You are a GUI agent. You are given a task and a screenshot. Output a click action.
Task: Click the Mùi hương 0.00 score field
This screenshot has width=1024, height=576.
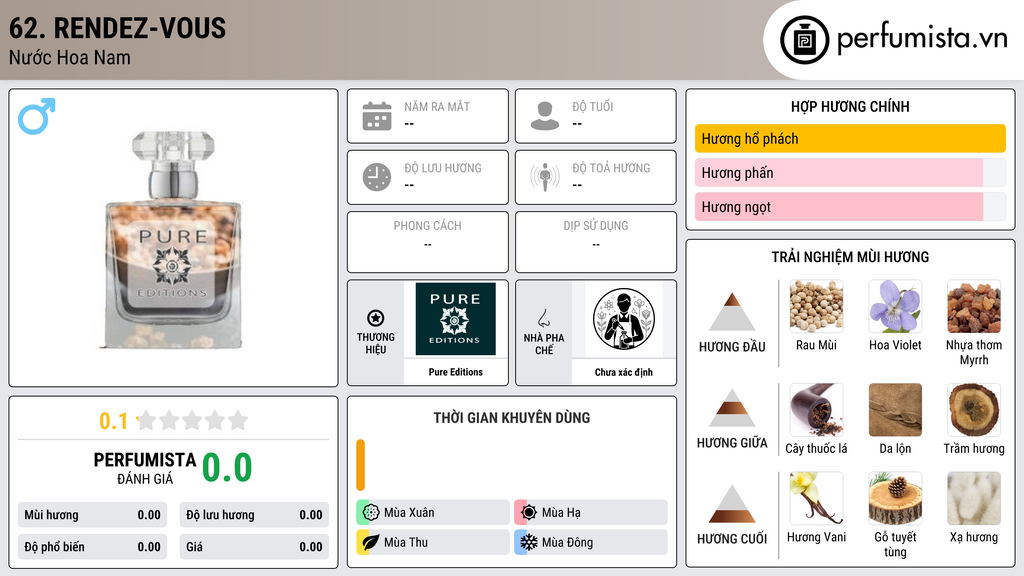pos(92,515)
